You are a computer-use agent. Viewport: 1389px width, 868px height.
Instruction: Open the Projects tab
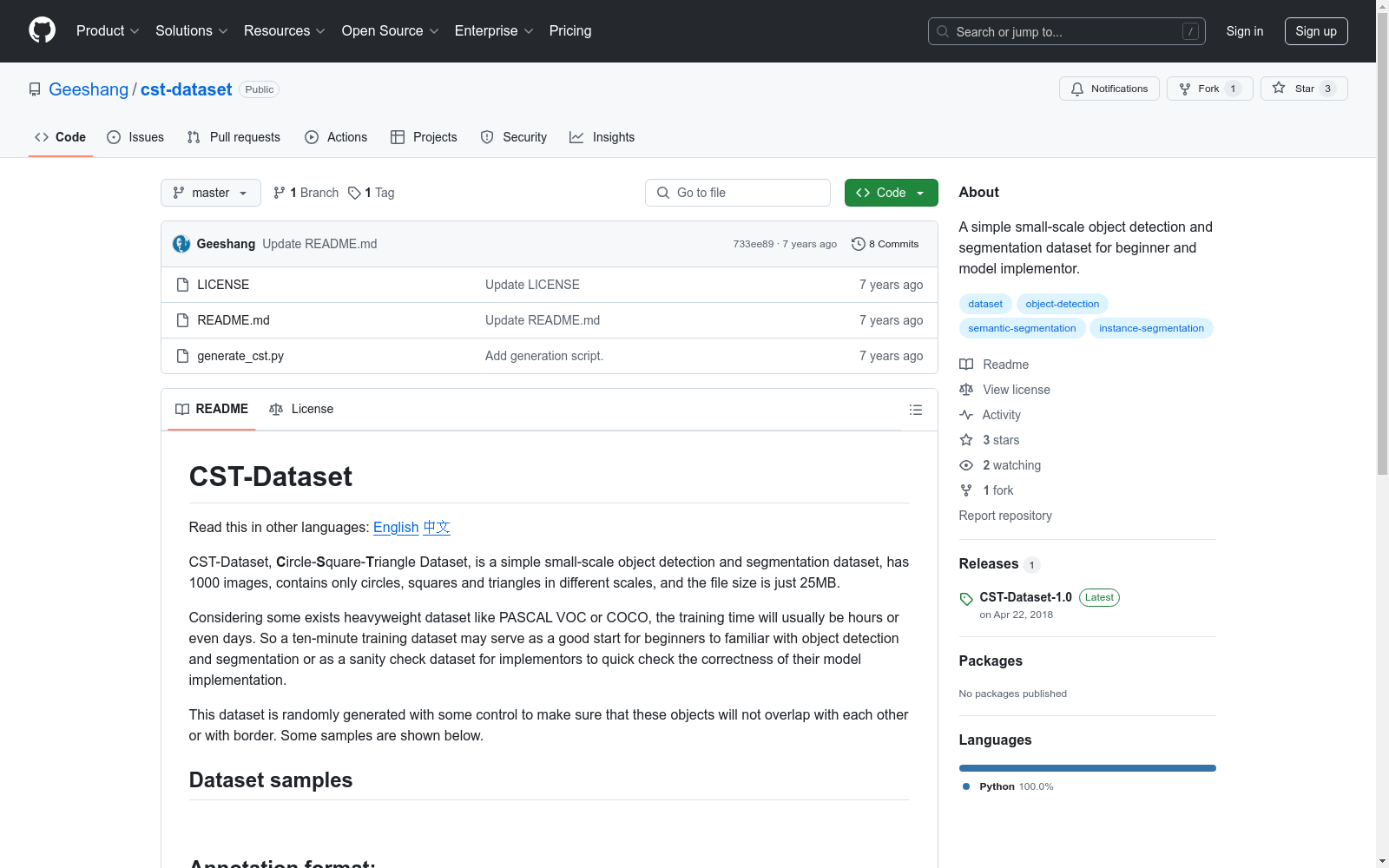click(x=424, y=137)
